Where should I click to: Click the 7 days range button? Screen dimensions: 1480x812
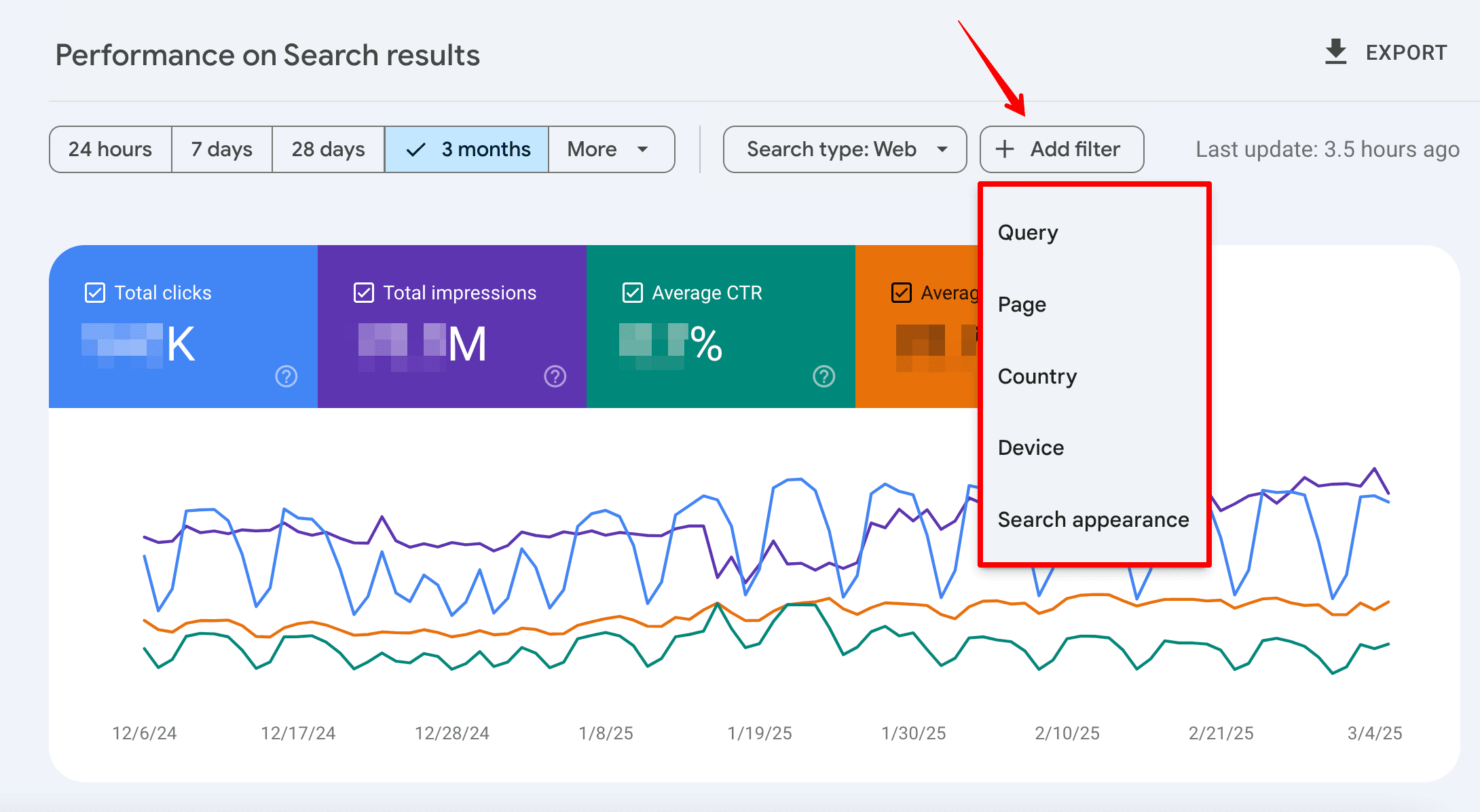tap(221, 149)
